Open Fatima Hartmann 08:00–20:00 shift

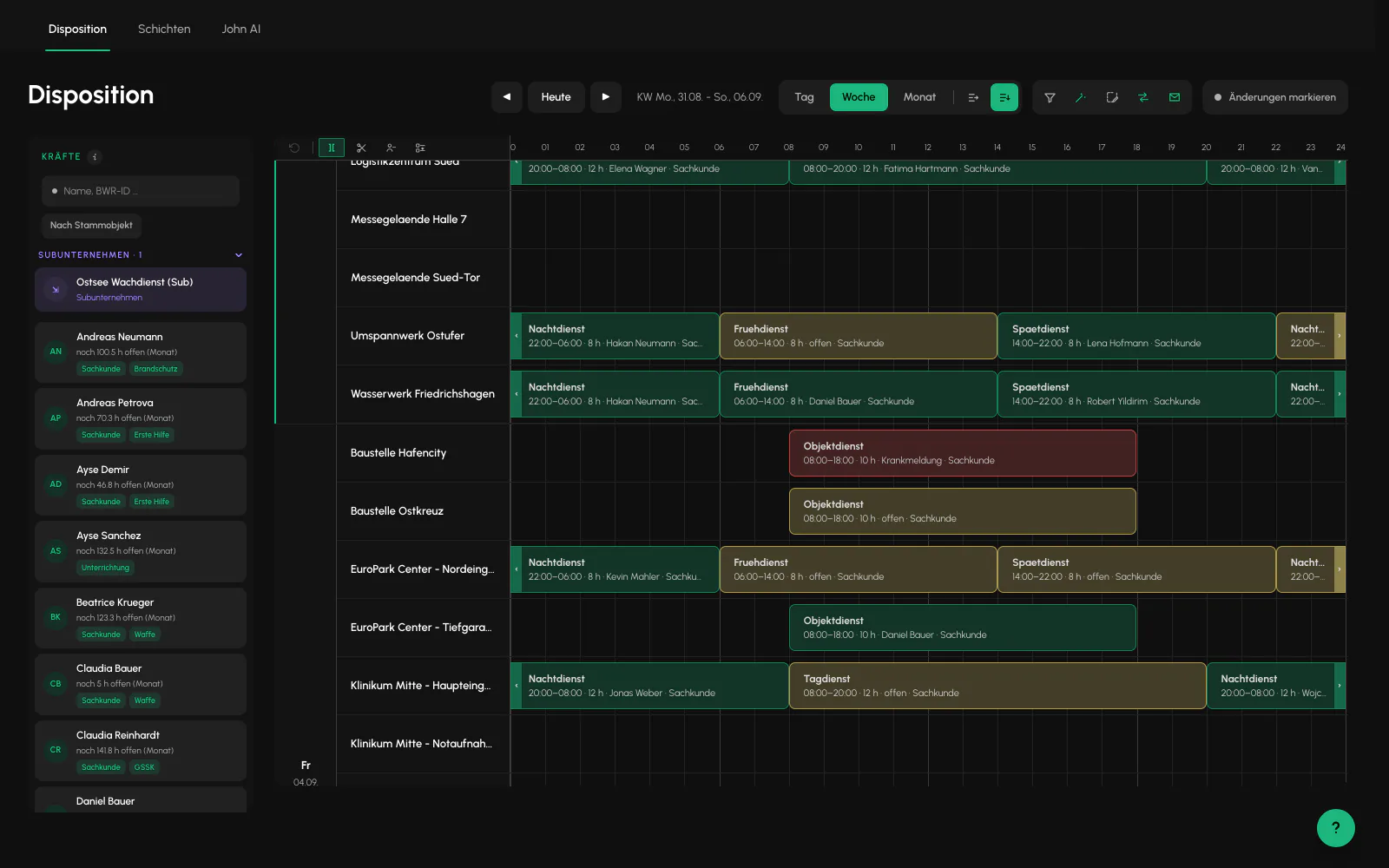pos(997,172)
